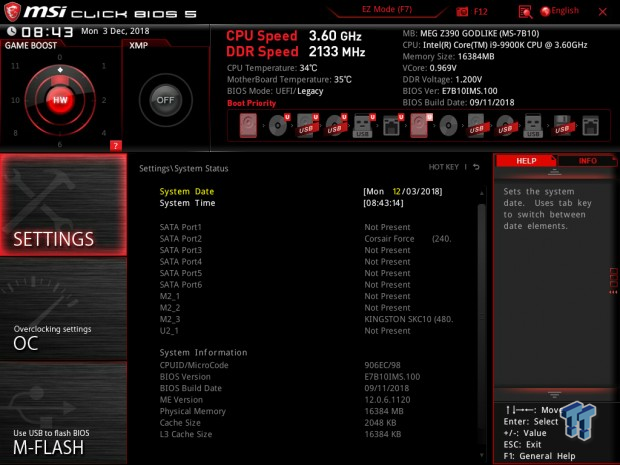Image resolution: width=620 pixels, height=465 pixels.
Task: Select highlighted UEFI hard disk boot icon with U badge
Action: [x=420, y=126]
